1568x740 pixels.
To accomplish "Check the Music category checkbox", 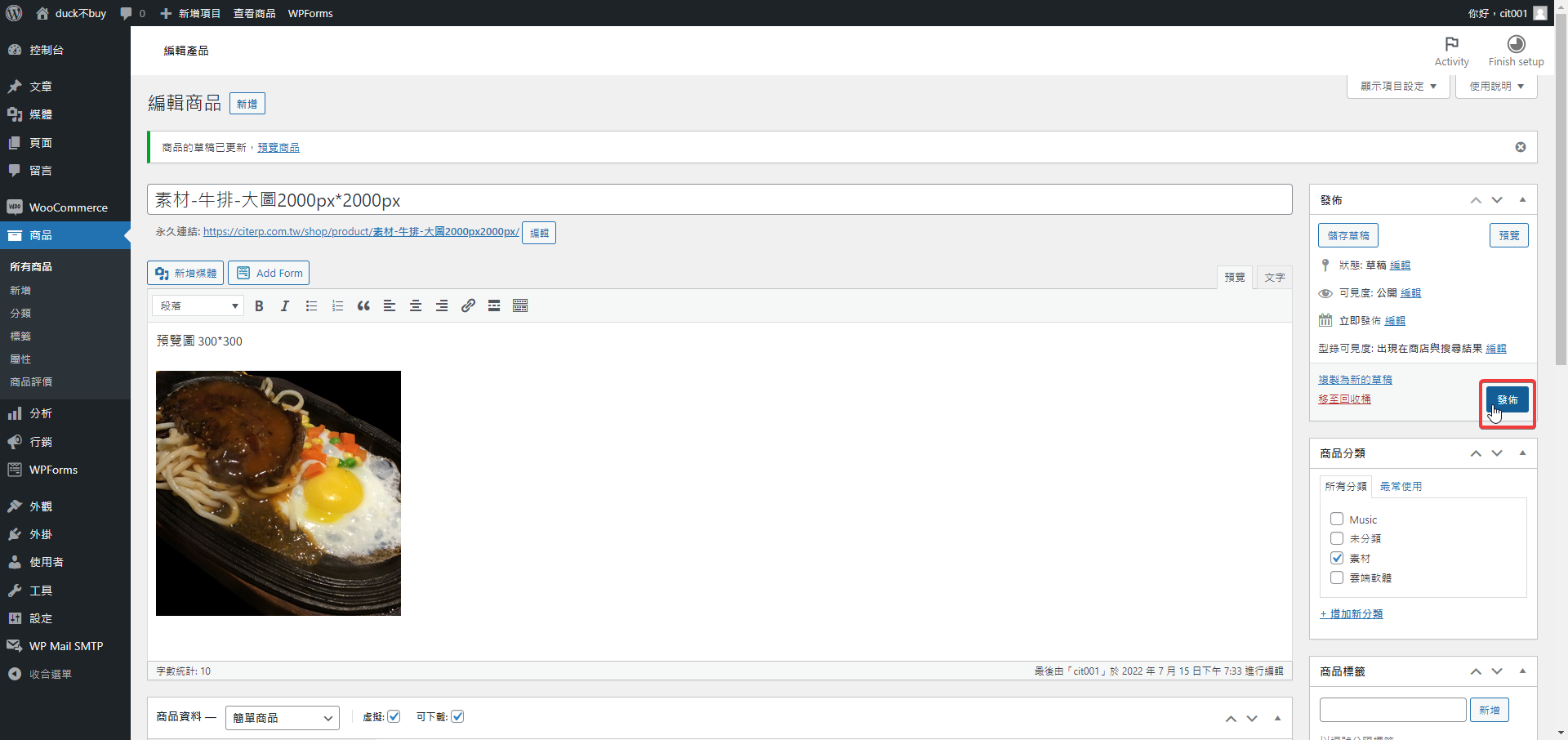I will pyautogui.click(x=1337, y=519).
